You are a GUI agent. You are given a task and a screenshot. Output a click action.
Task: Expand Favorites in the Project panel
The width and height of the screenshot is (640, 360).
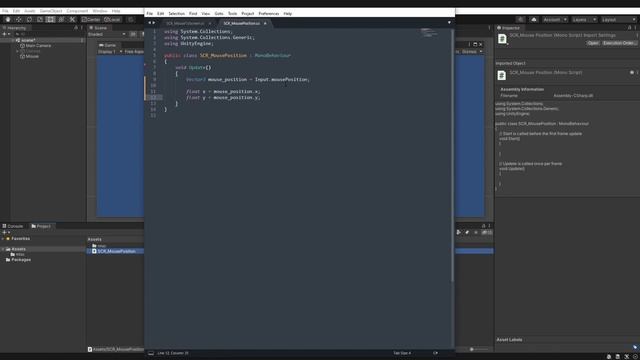(x=3, y=239)
